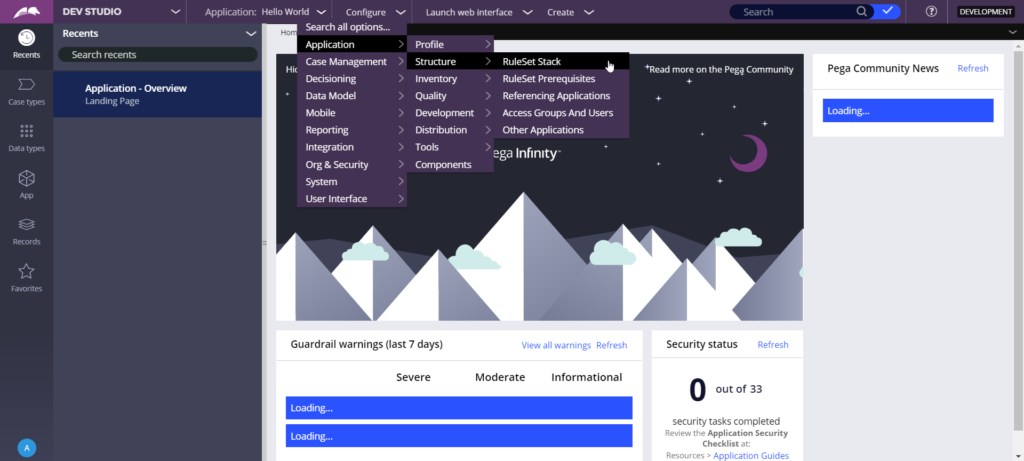Open the Create dropdown menu

click(x=570, y=12)
